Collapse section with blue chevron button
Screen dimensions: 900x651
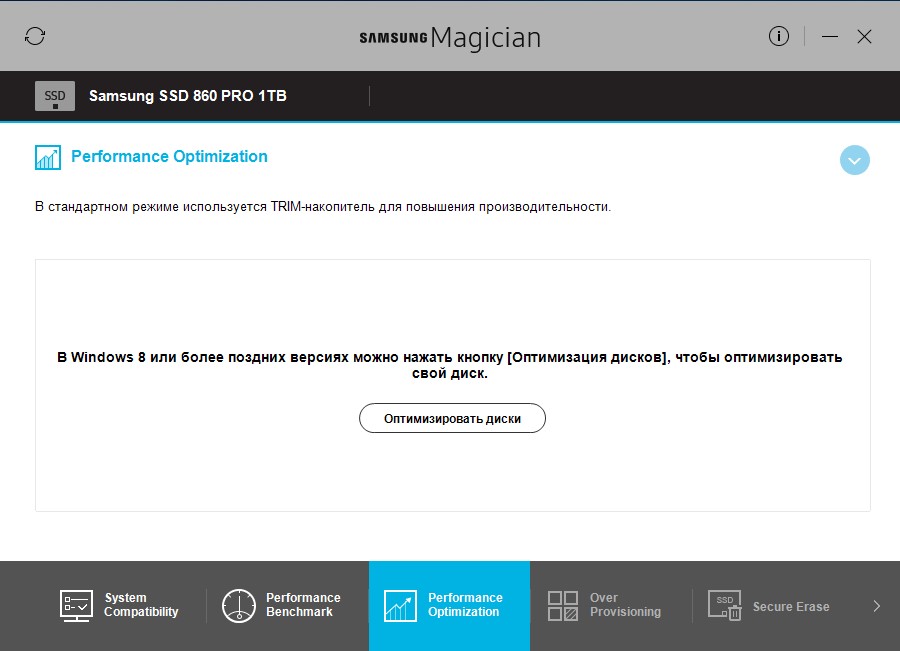pos(854,160)
